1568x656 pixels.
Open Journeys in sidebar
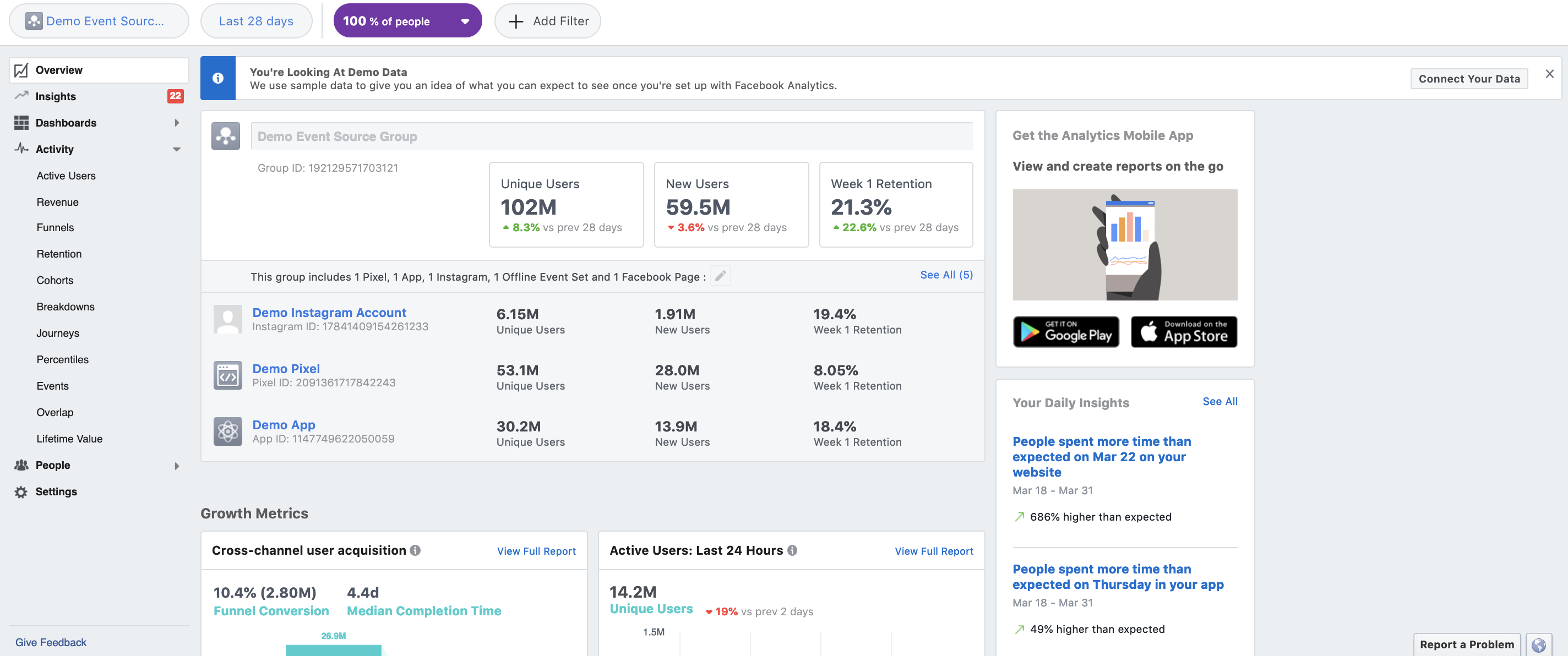tap(58, 334)
